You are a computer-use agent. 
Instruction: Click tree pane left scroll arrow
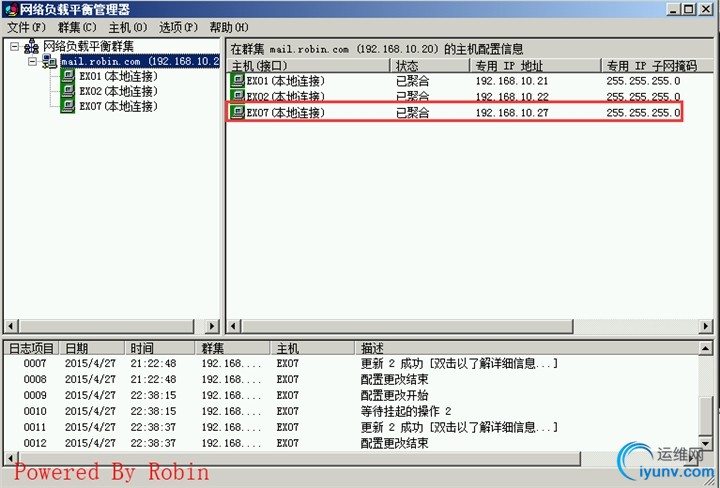[x=11, y=326]
